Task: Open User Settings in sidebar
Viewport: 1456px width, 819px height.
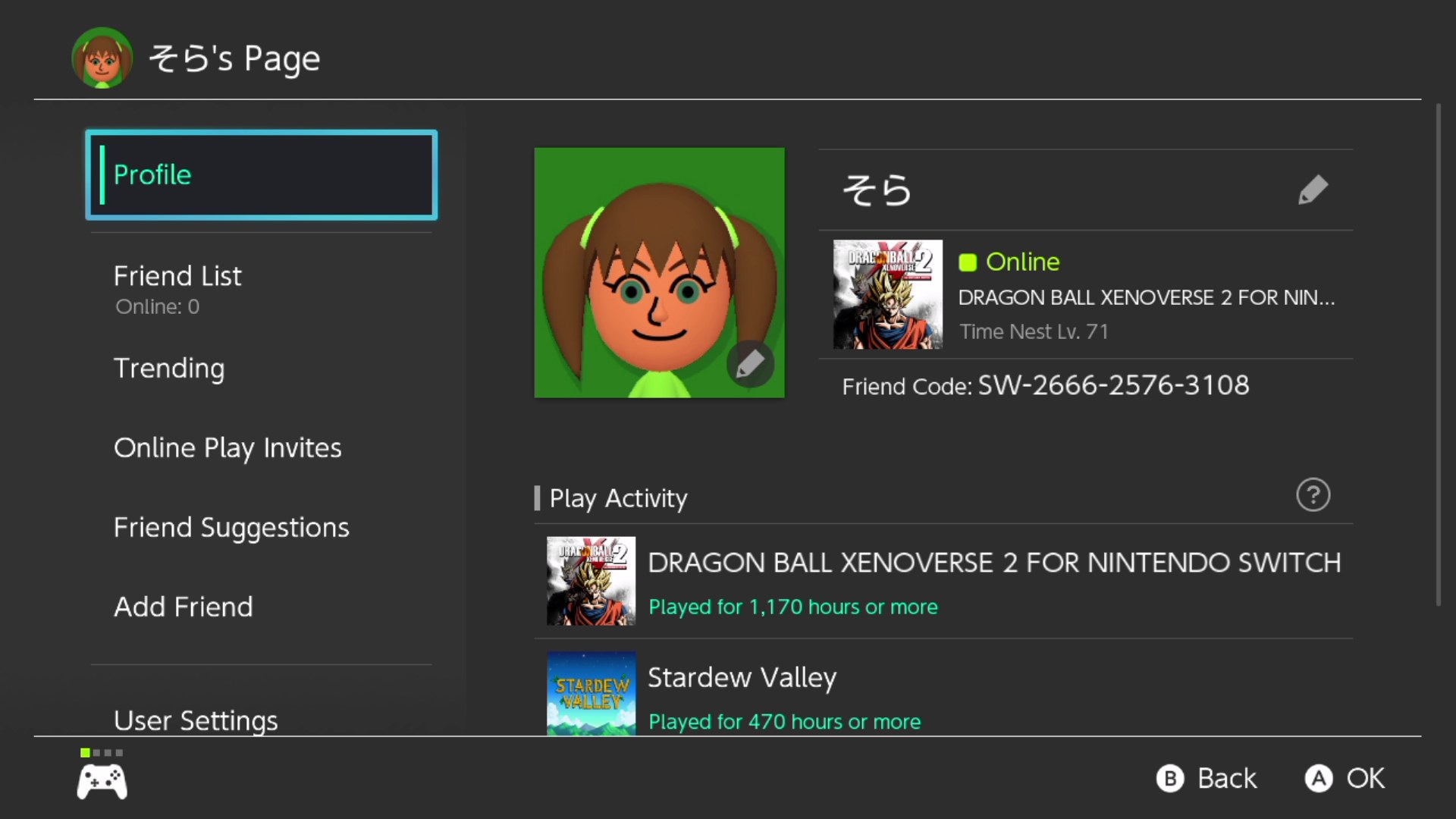Action: (196, 720)
